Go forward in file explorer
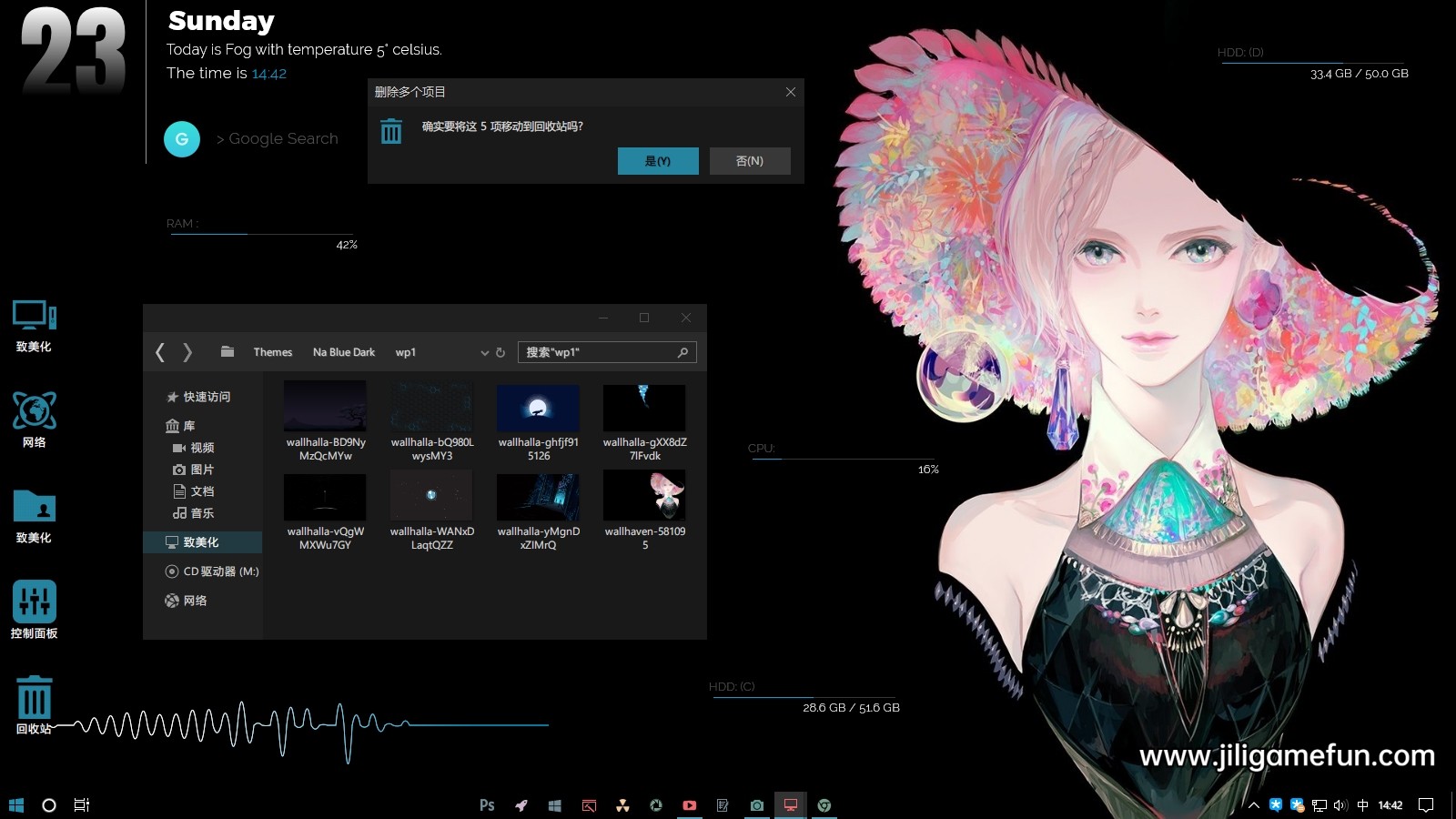 [187, 352]
